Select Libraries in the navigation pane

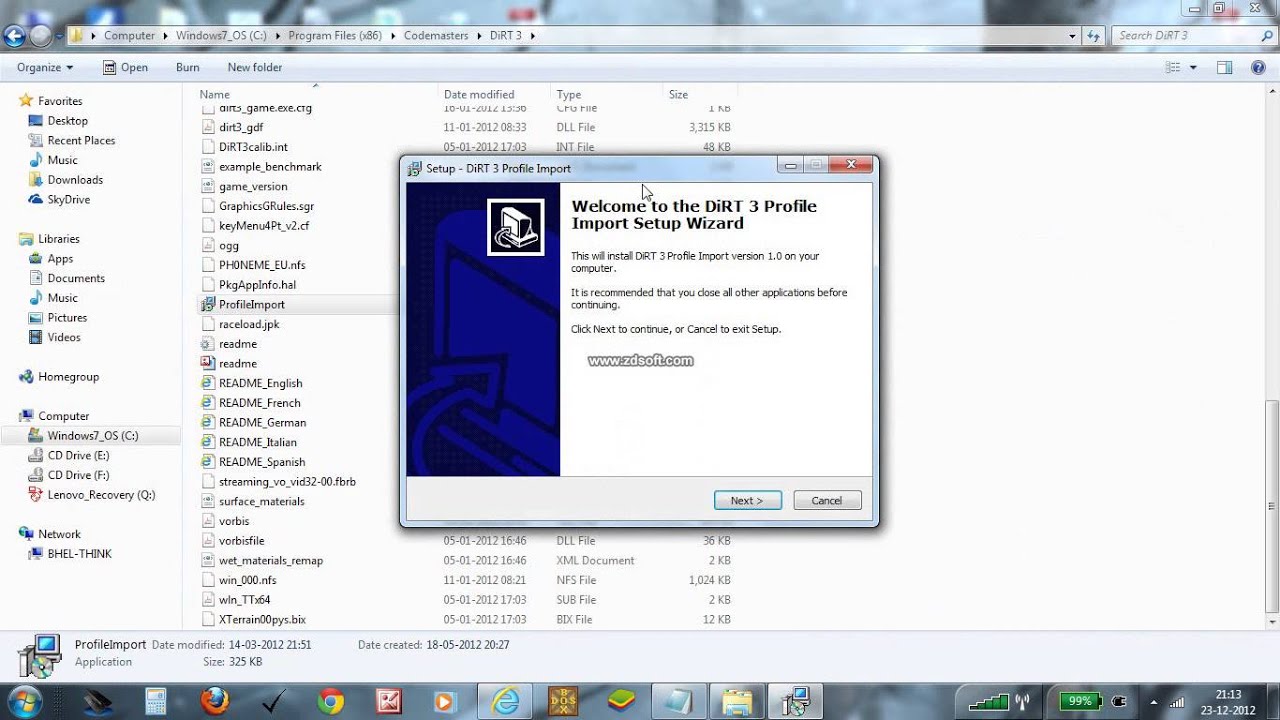point(58,239)
